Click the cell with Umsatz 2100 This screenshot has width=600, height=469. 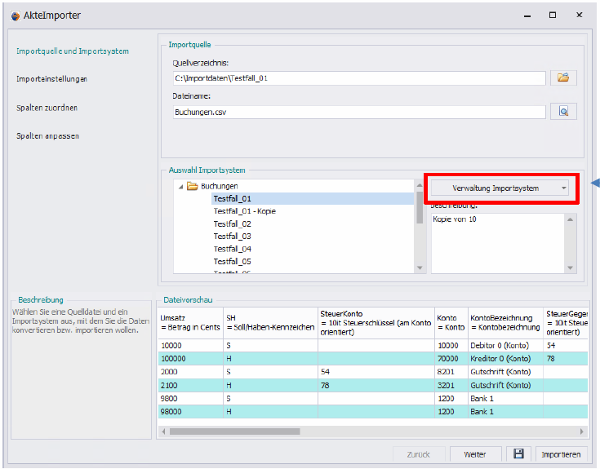190,385
